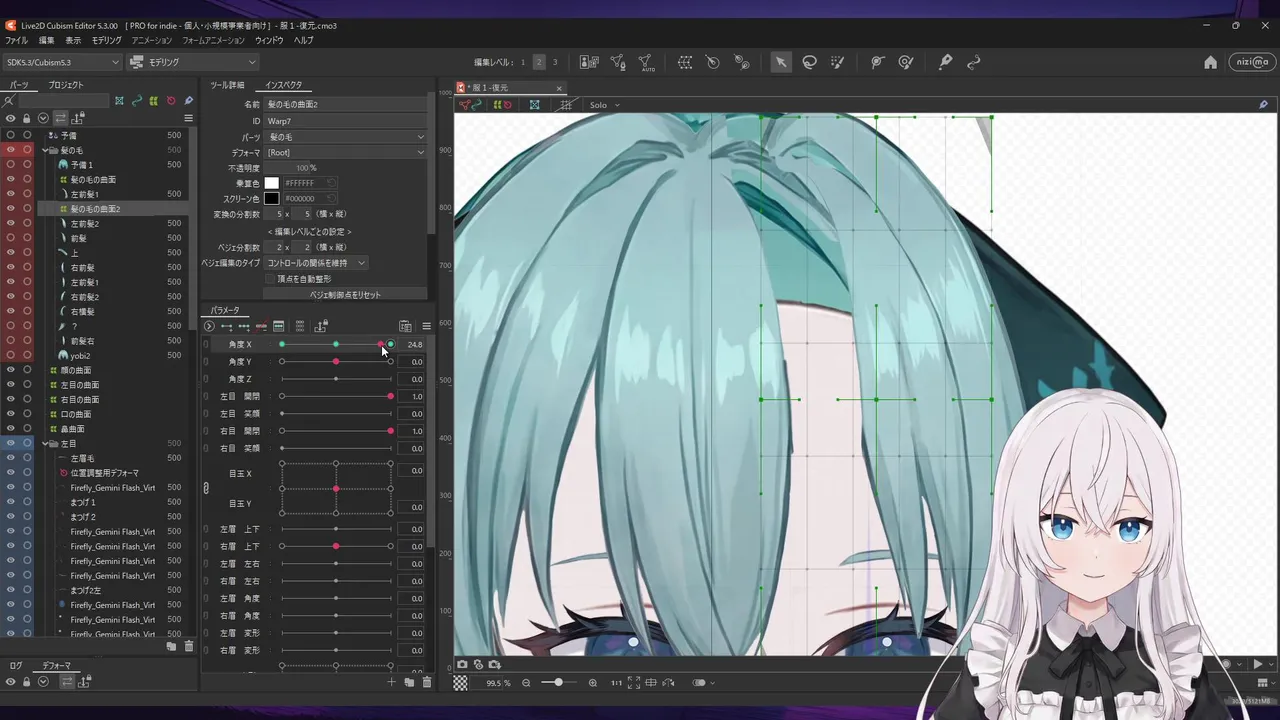Image resolution: width=1280 pixels, height=720 pixels.
Task: Open the canvas display toggle dropdown arrow
Action: click(x=714, y=683)
